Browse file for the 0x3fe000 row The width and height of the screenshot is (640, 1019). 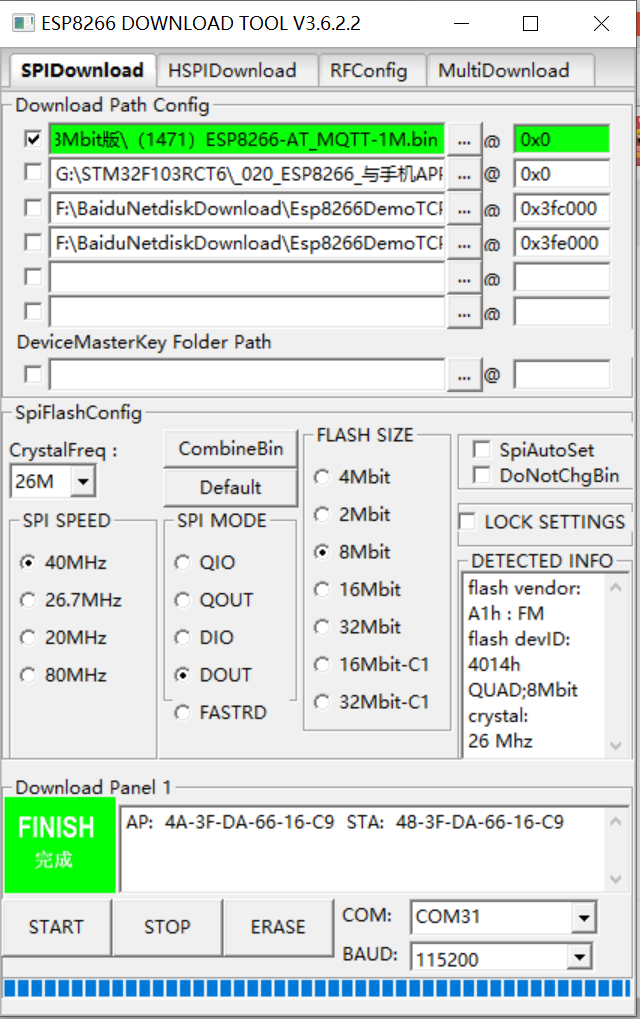(x=464, y=243)
